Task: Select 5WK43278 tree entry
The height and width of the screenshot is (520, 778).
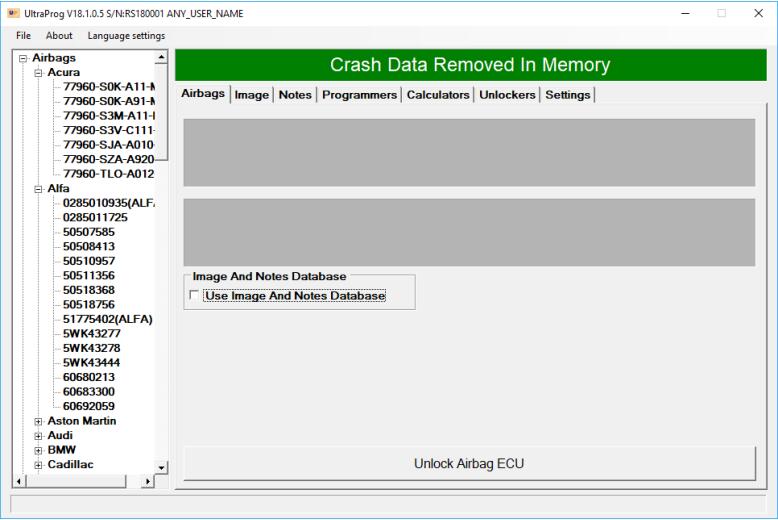Action: 92,348
